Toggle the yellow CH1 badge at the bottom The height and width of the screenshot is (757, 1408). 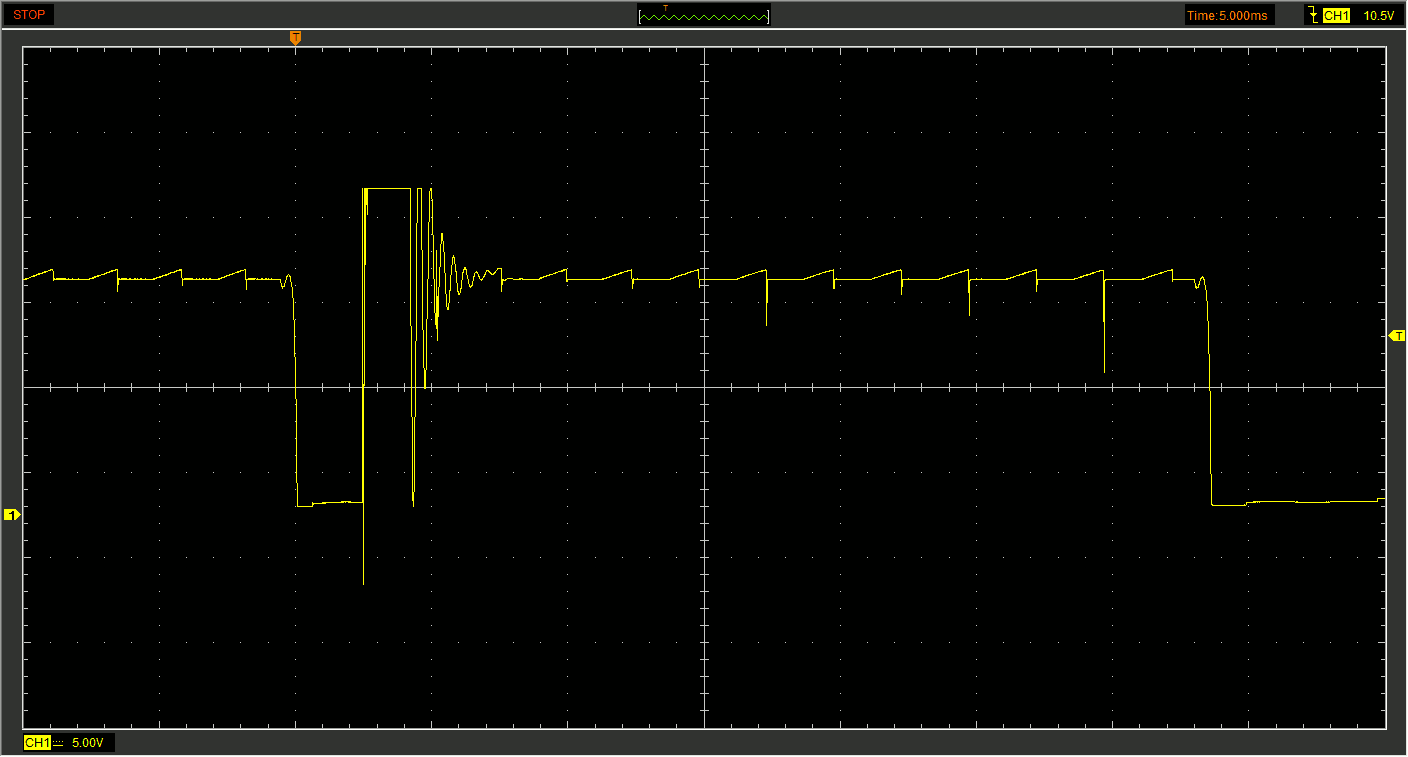(x=37, y=743)
